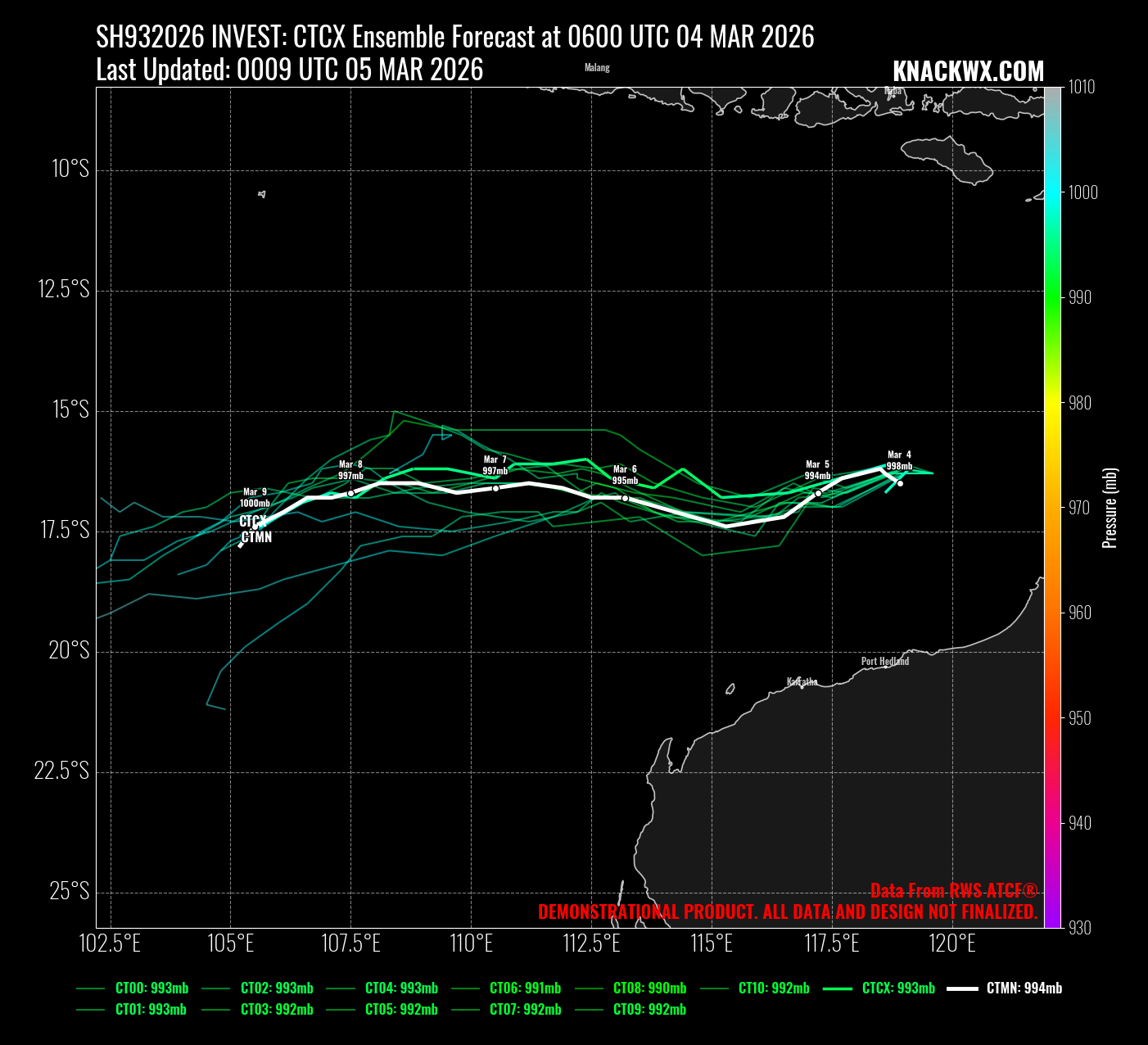This screenshot has width=1148, height=1045.
Task: Click the Port Hedland city label
Action: coord(884,661)
